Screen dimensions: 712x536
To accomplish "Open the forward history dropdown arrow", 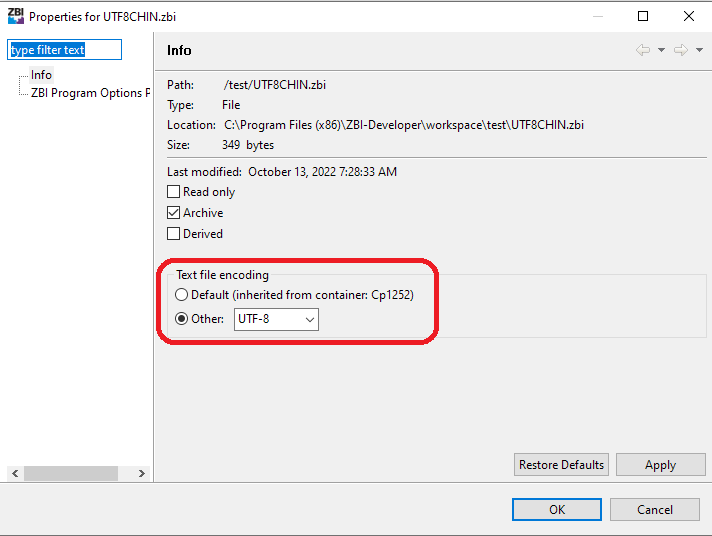I will [x=698, y=51].
